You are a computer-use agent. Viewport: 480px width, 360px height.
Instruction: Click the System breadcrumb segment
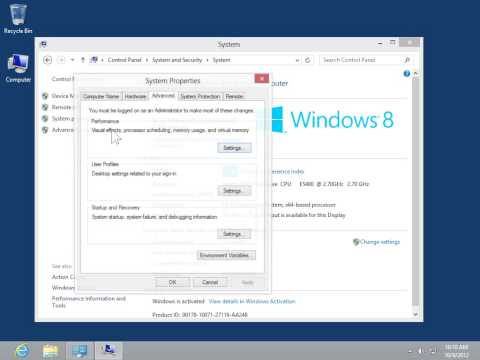tap(221, 60)
